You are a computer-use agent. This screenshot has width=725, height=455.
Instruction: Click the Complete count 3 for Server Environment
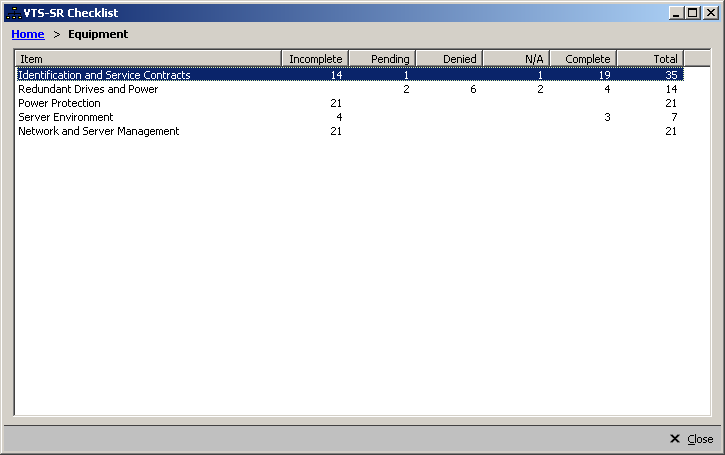[607, 117]
